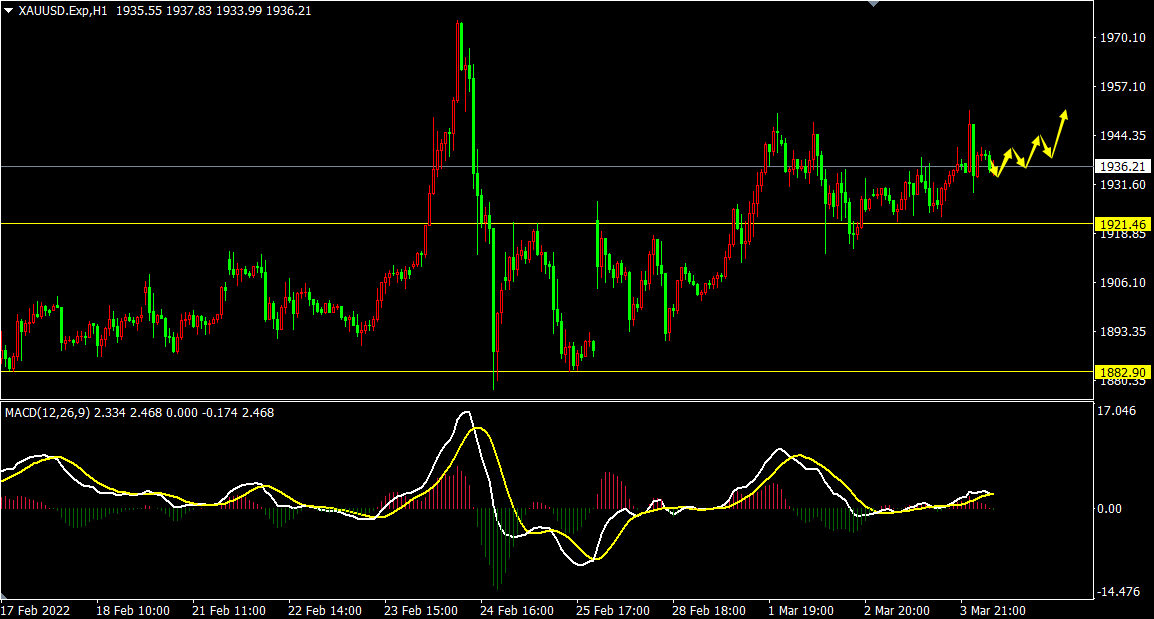Select the chart shift triangle marker at top

[873, 4]
